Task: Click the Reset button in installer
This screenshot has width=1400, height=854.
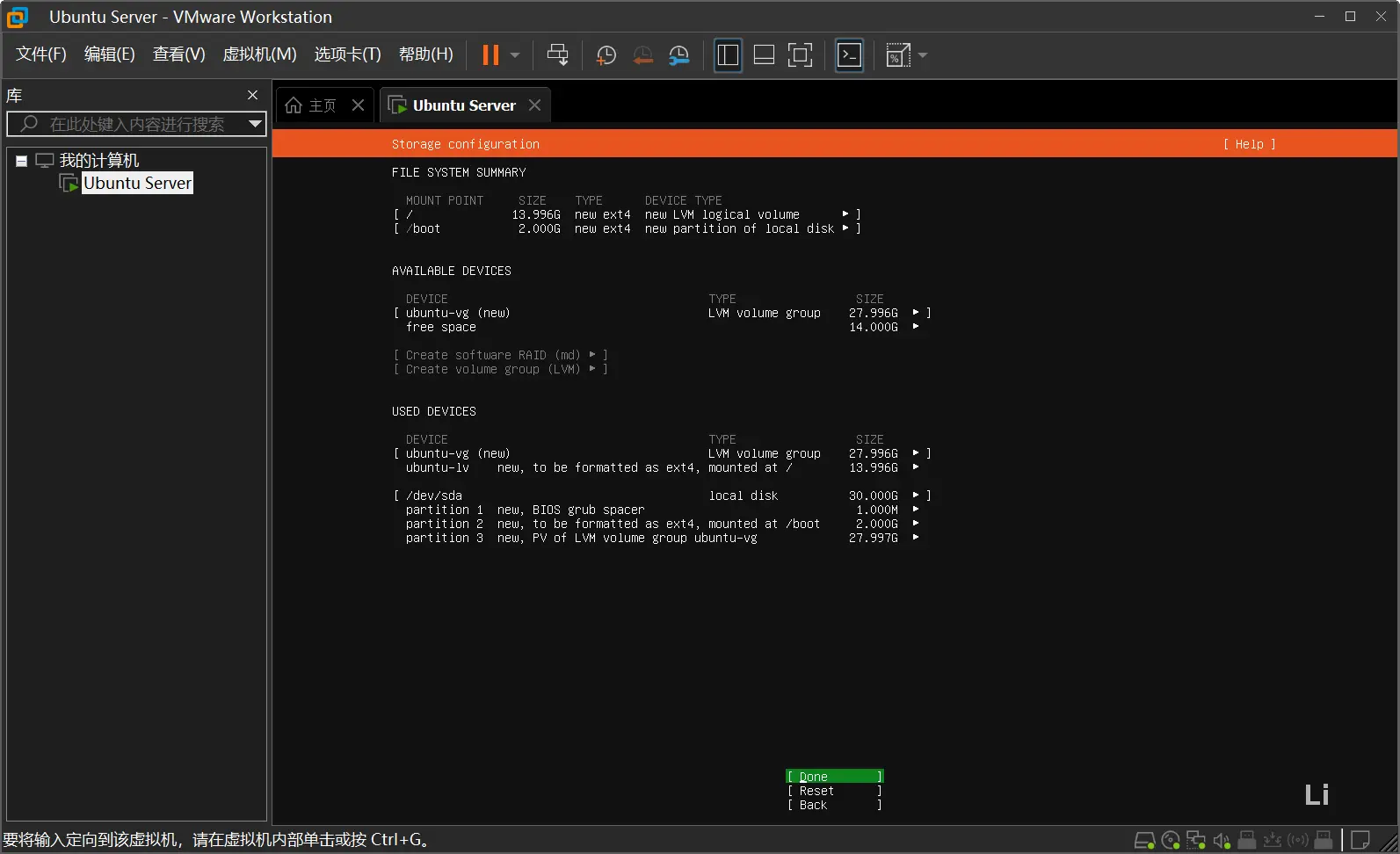Action: coord(833,791)
